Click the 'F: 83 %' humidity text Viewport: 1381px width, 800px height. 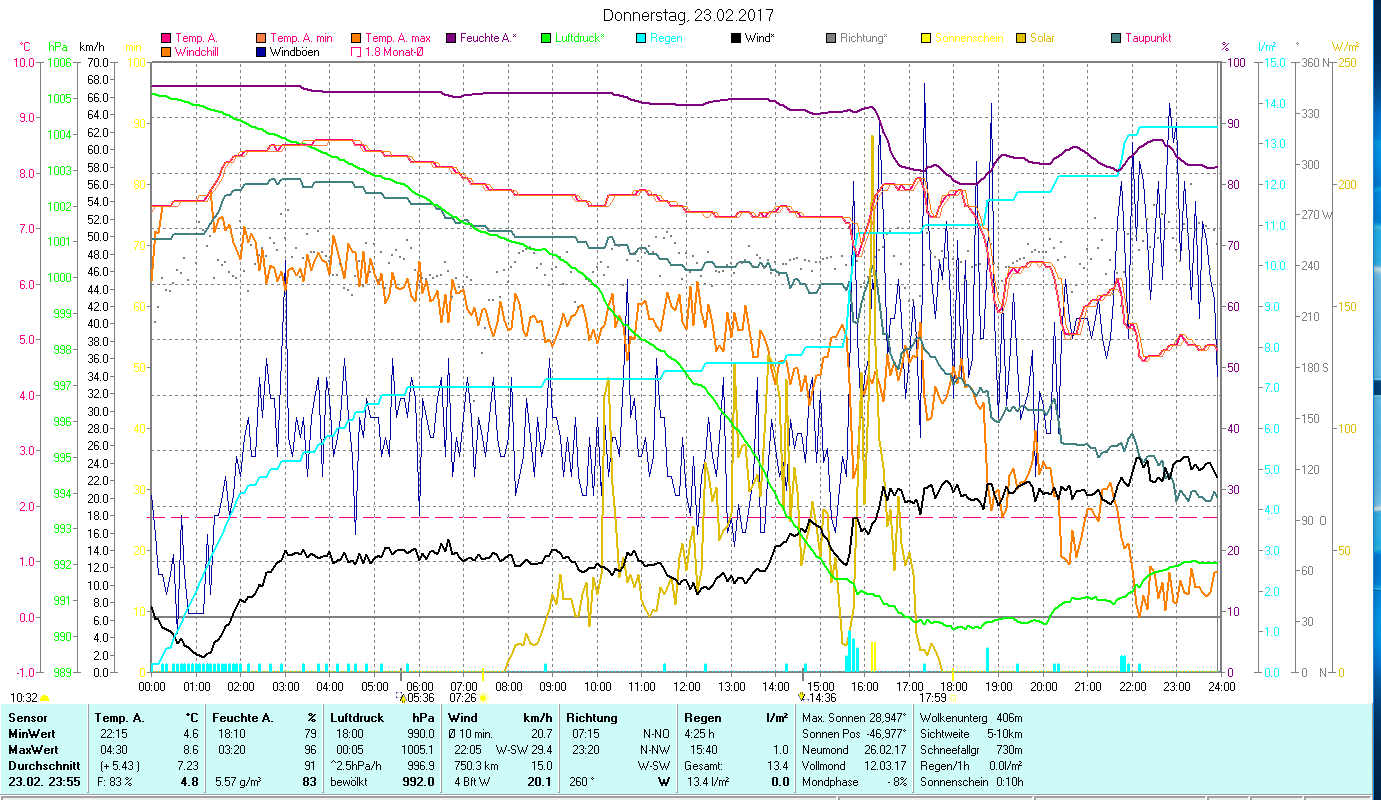[x=114, y=782]
